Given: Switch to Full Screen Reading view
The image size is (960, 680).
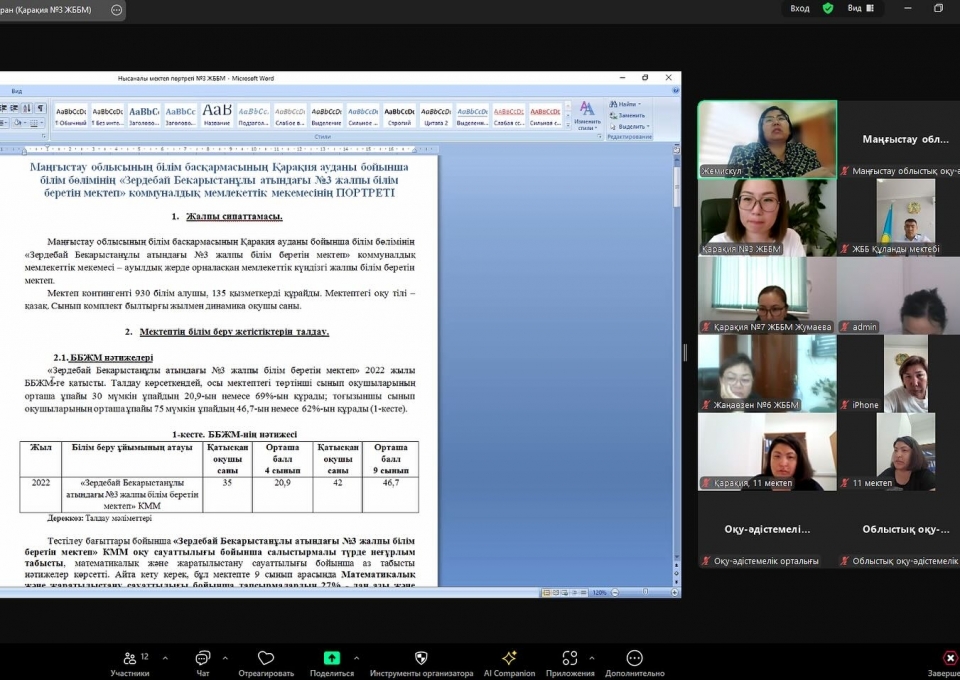Looking at the screenshot, I should point(555,592).
